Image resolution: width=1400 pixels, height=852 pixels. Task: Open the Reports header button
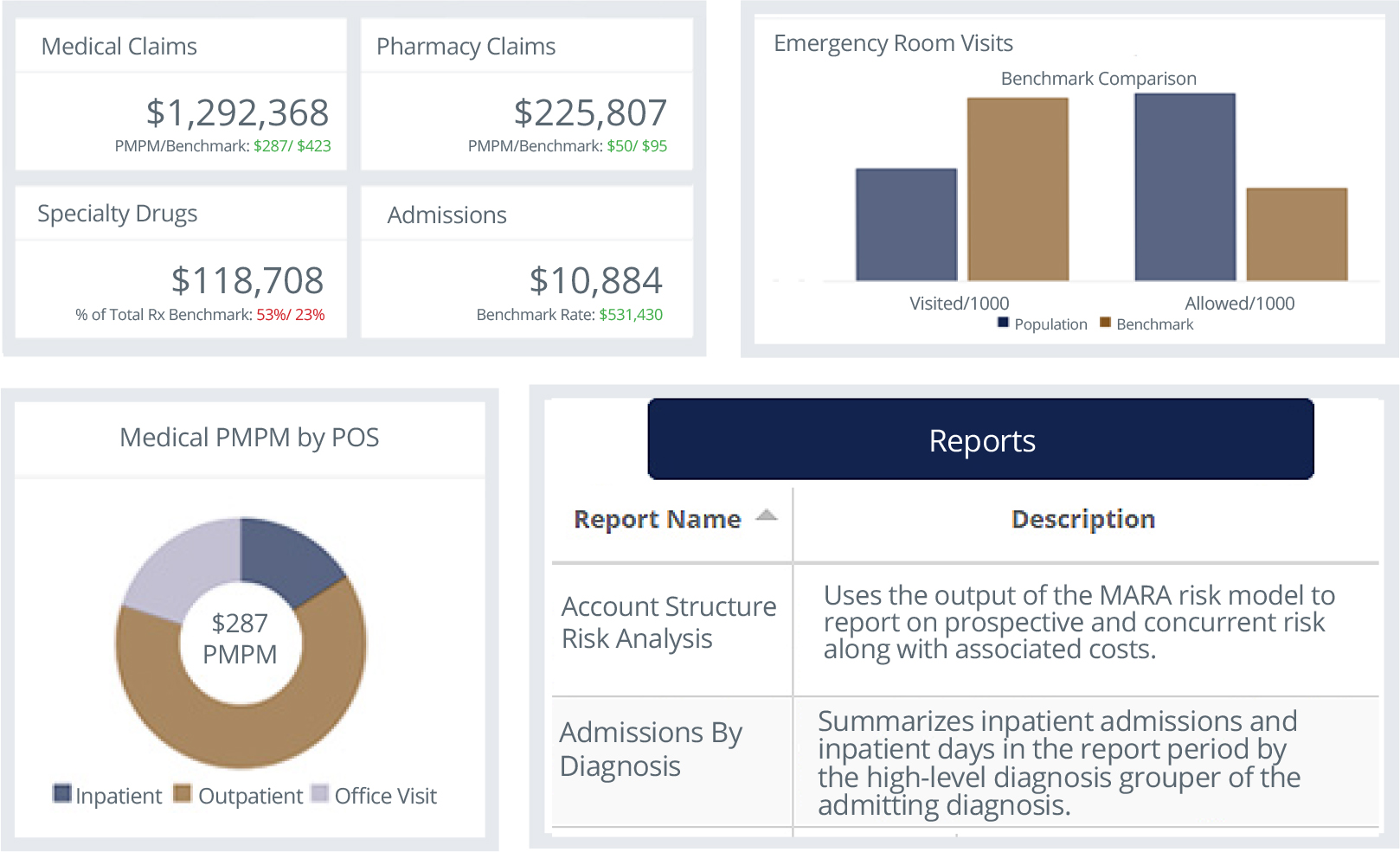point(980,439)
